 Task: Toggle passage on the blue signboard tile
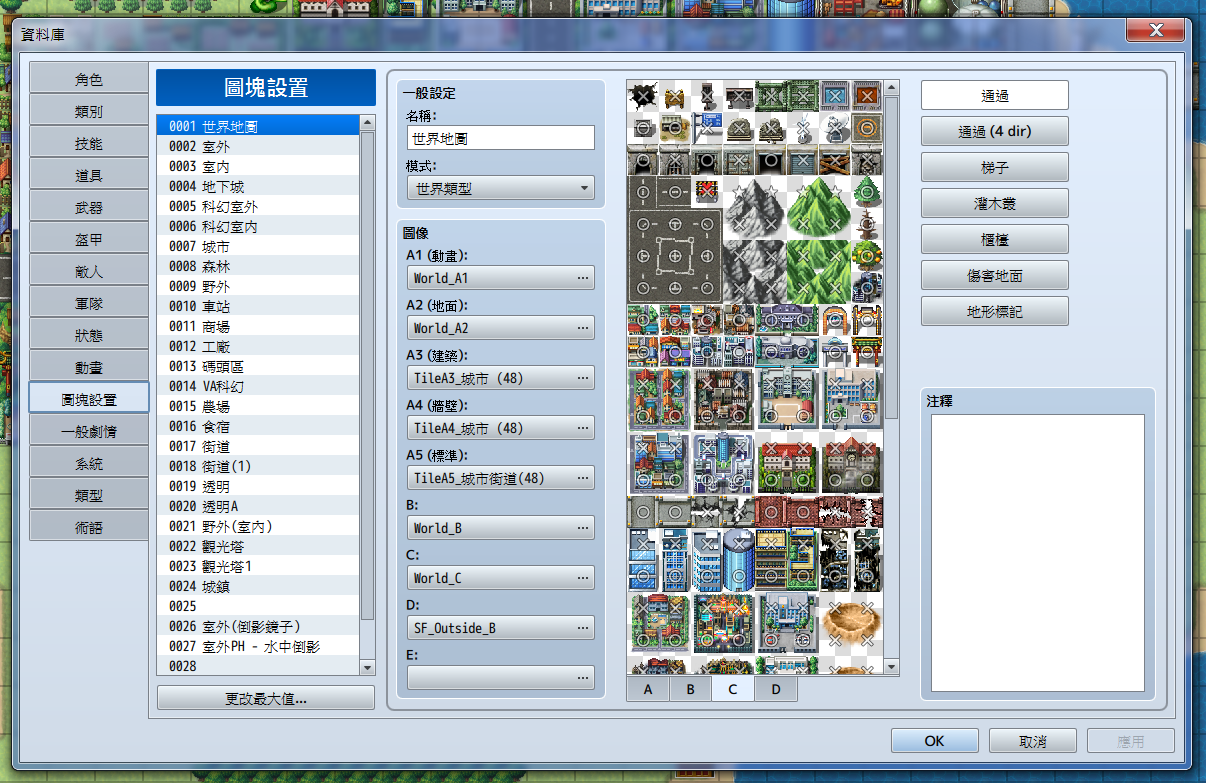point(707,128)
